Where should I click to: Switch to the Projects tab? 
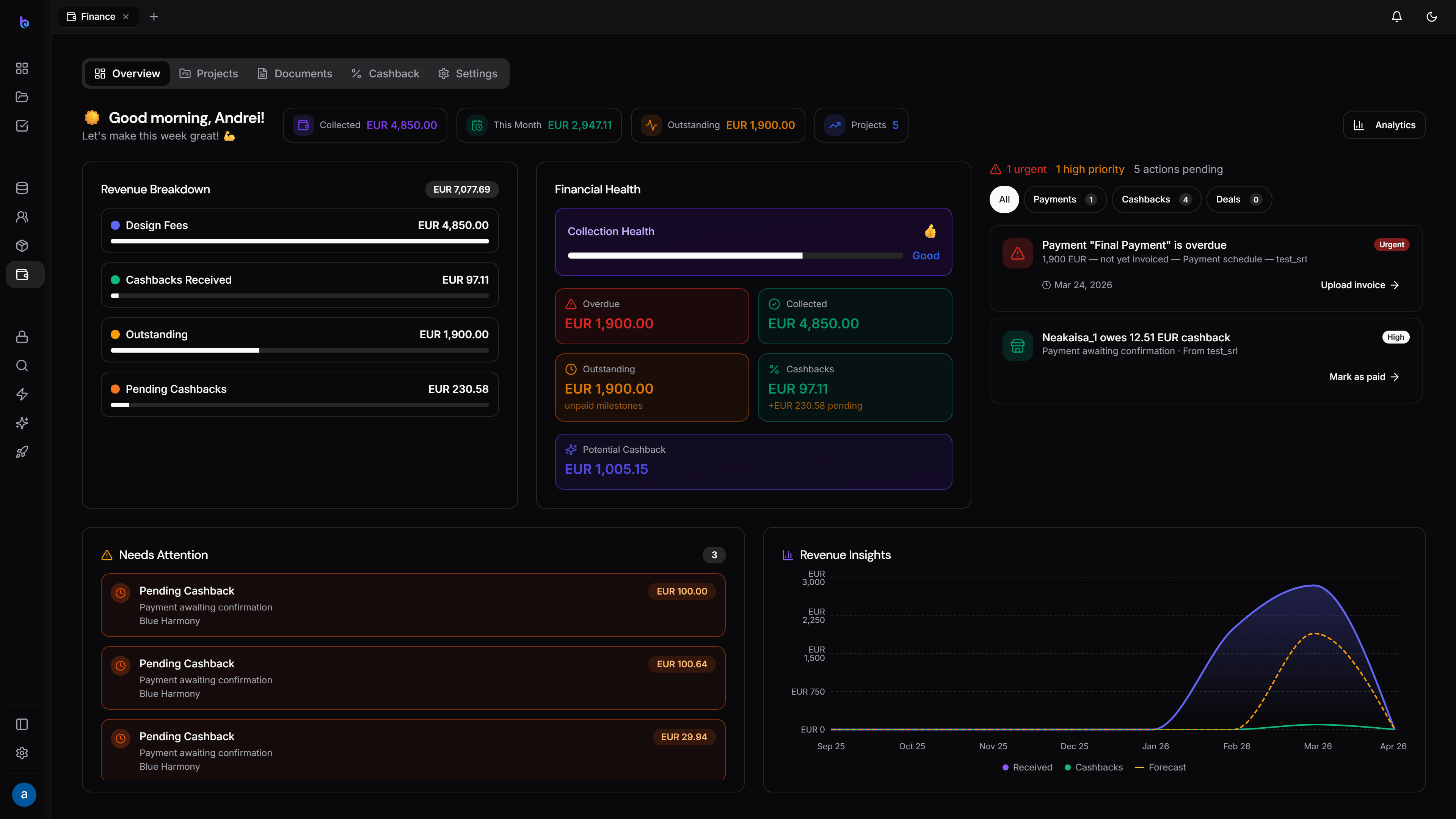[x=209, y=74]
